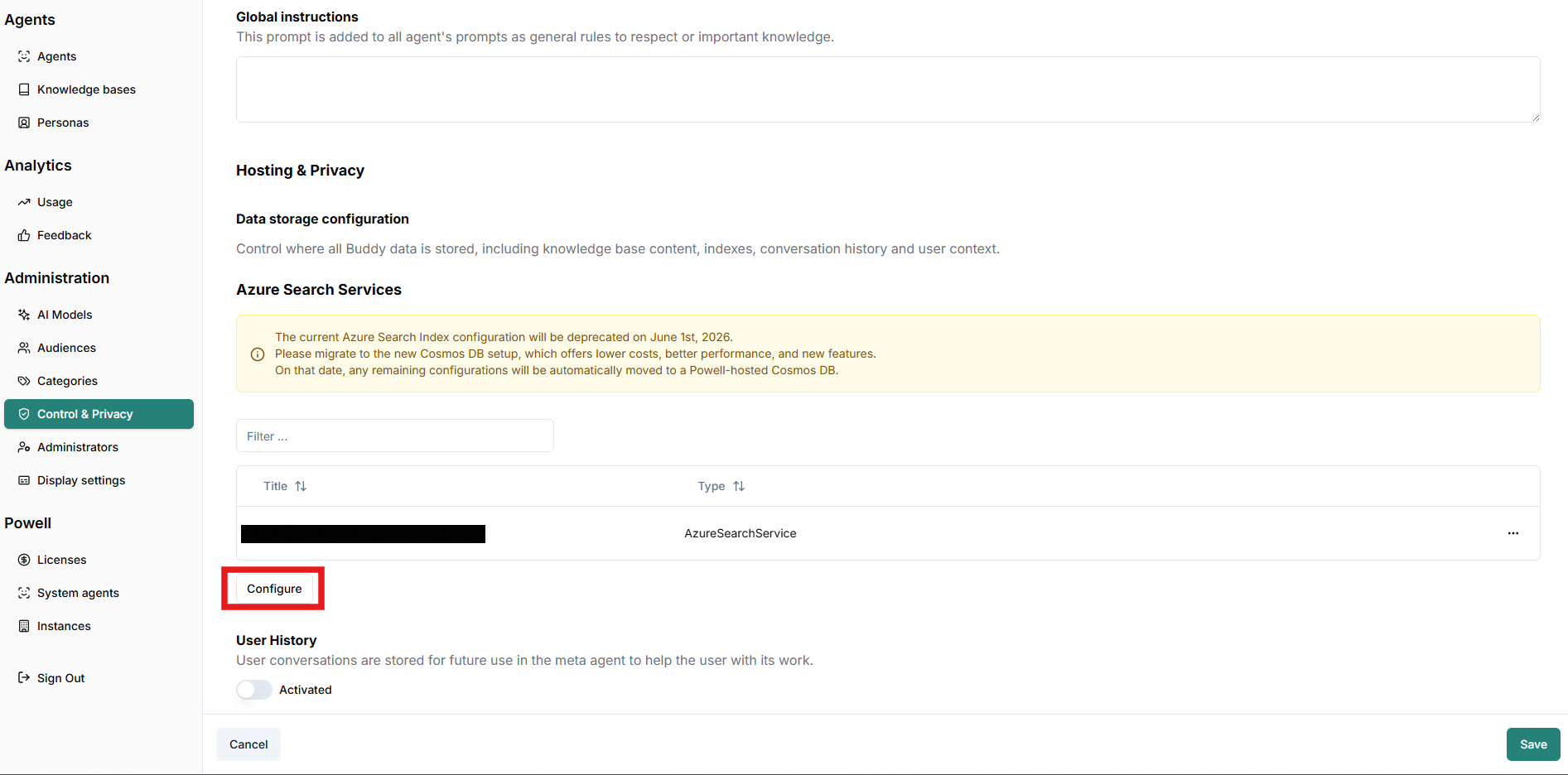Image resolution: width=1568 pixels, height=775 pixels.
Task: Click the Categories tag icon
Action: (x=24, y=381)
